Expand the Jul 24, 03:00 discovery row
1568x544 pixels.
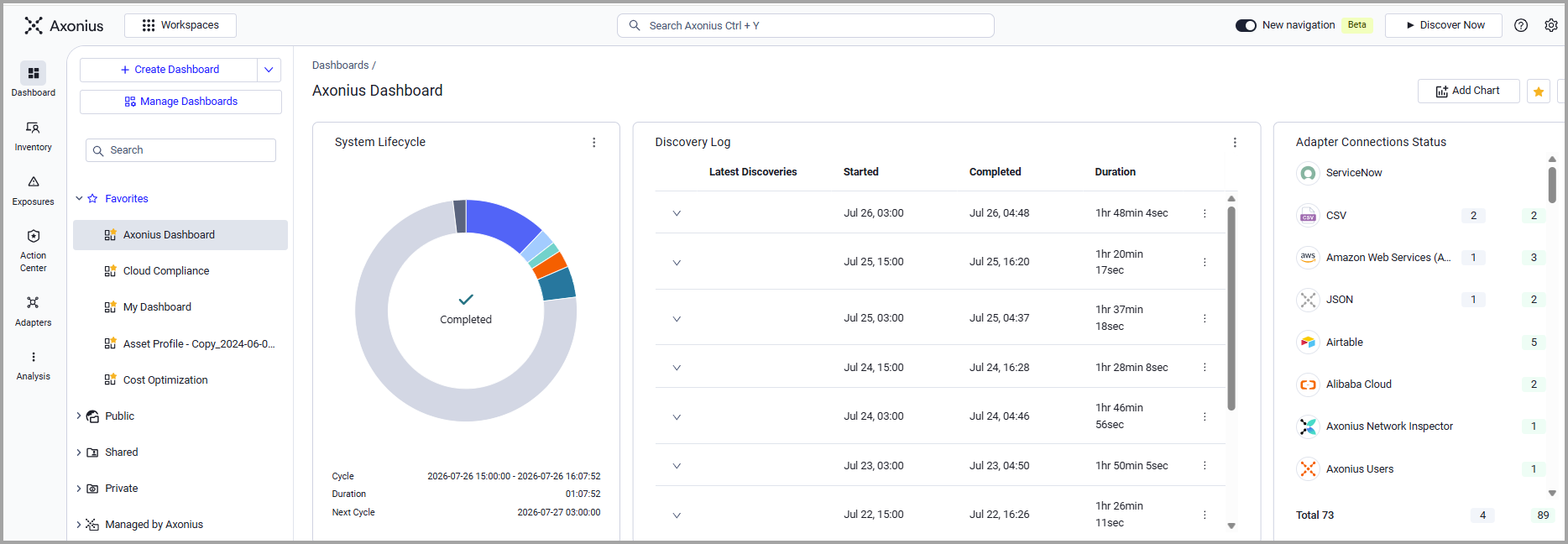coord(677,417)
